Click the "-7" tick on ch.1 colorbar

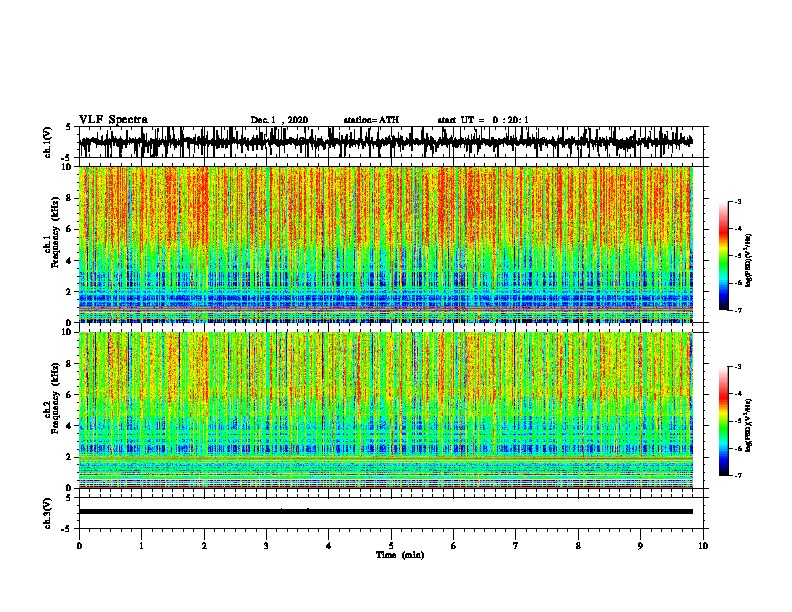tap(737, 310)
